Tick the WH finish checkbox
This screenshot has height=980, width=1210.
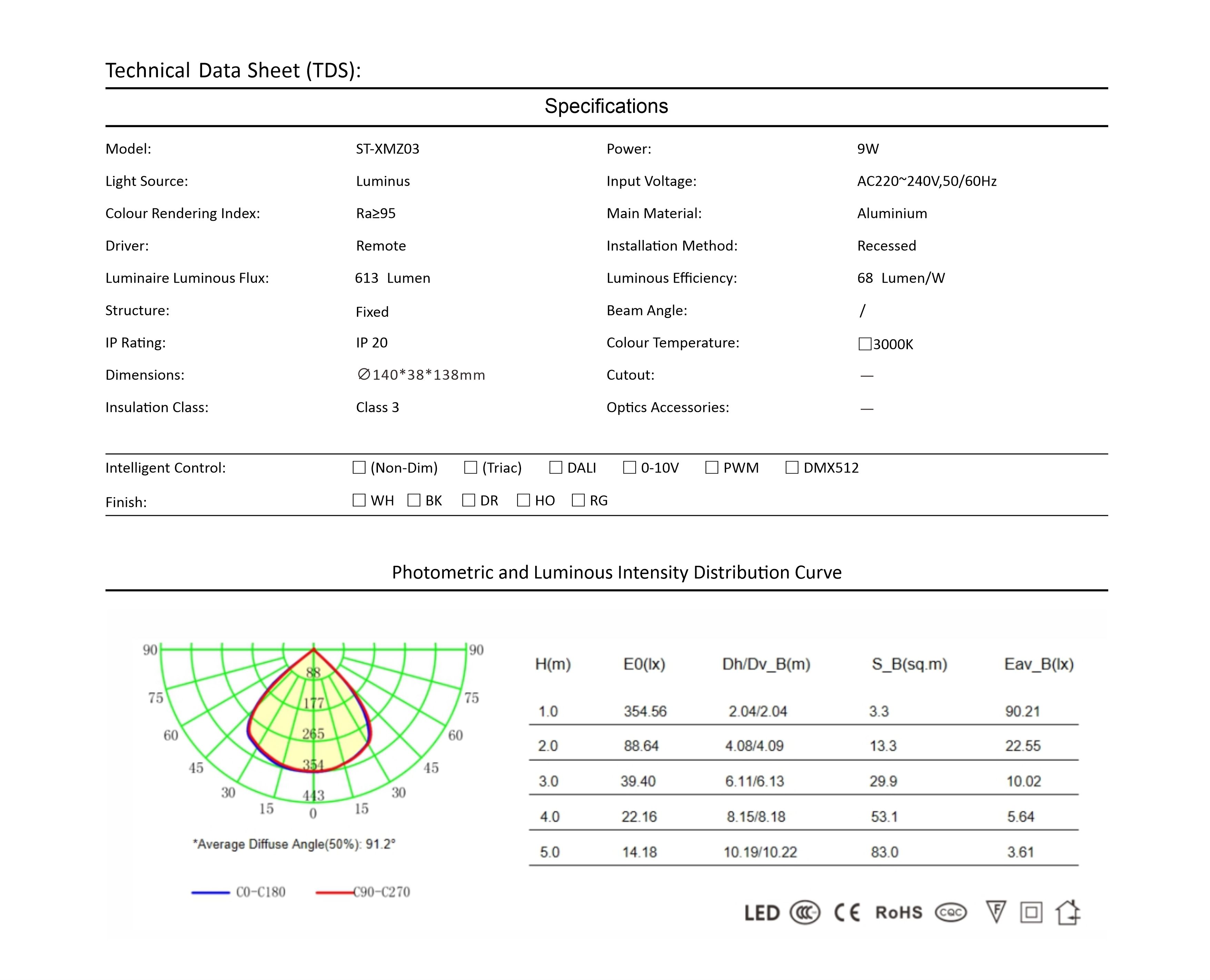point(359,500)
